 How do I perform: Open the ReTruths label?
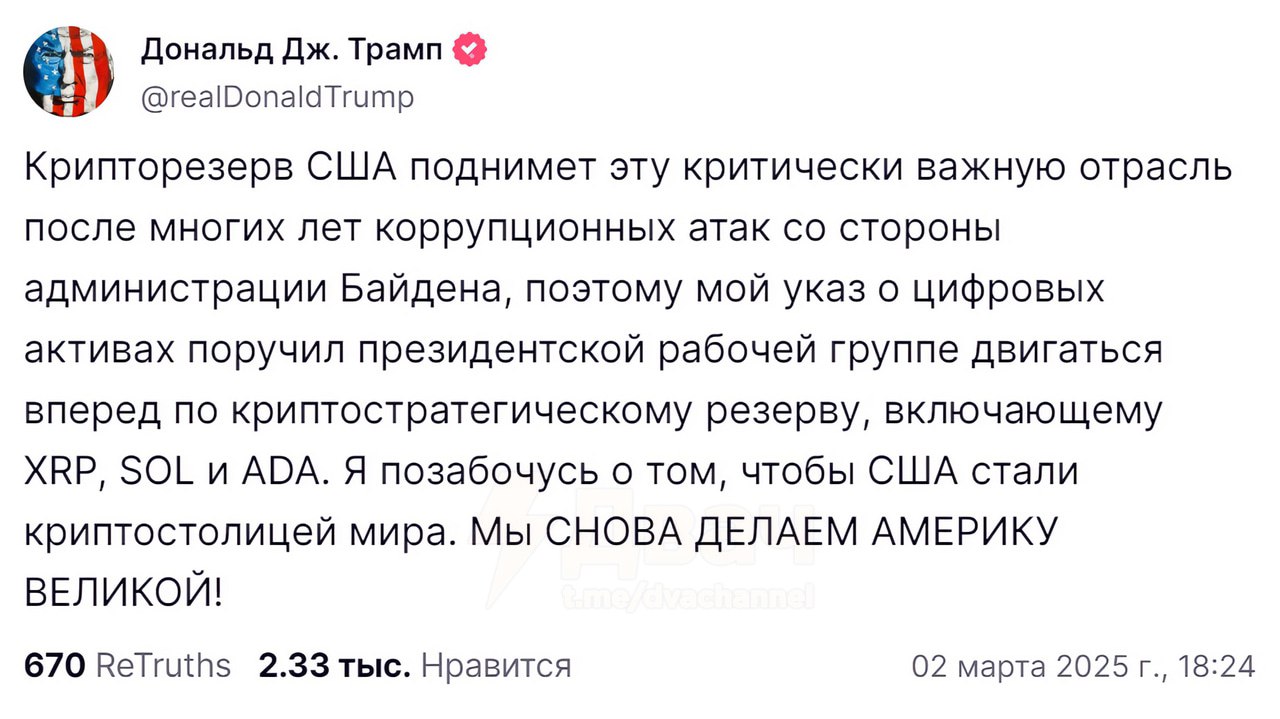pos(162,666)
